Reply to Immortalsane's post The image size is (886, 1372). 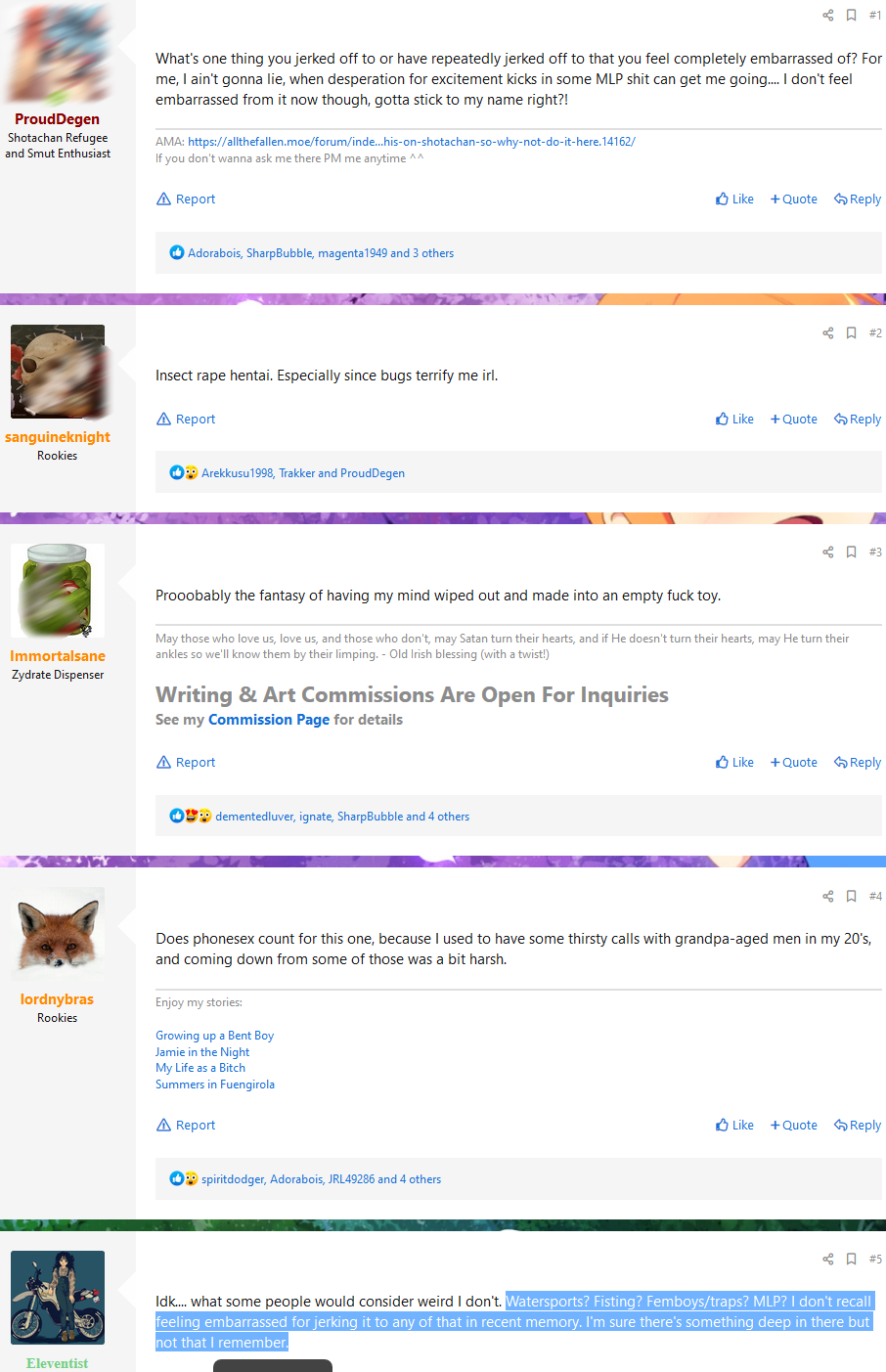tap(858, 762)
